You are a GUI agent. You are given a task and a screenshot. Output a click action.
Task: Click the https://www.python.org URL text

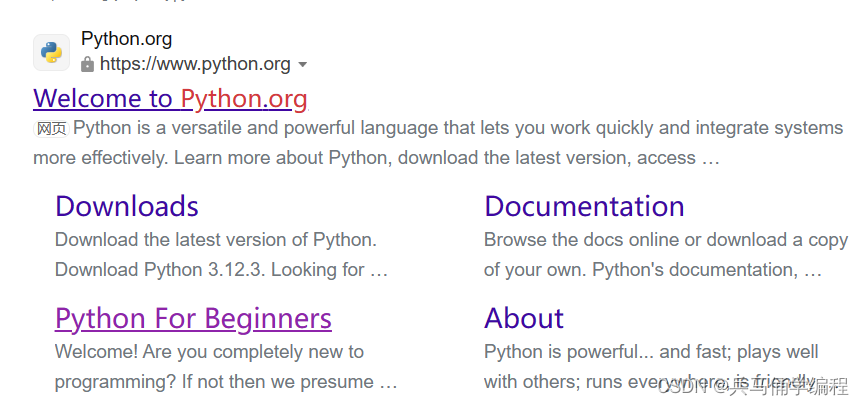(x=195, y=64)
